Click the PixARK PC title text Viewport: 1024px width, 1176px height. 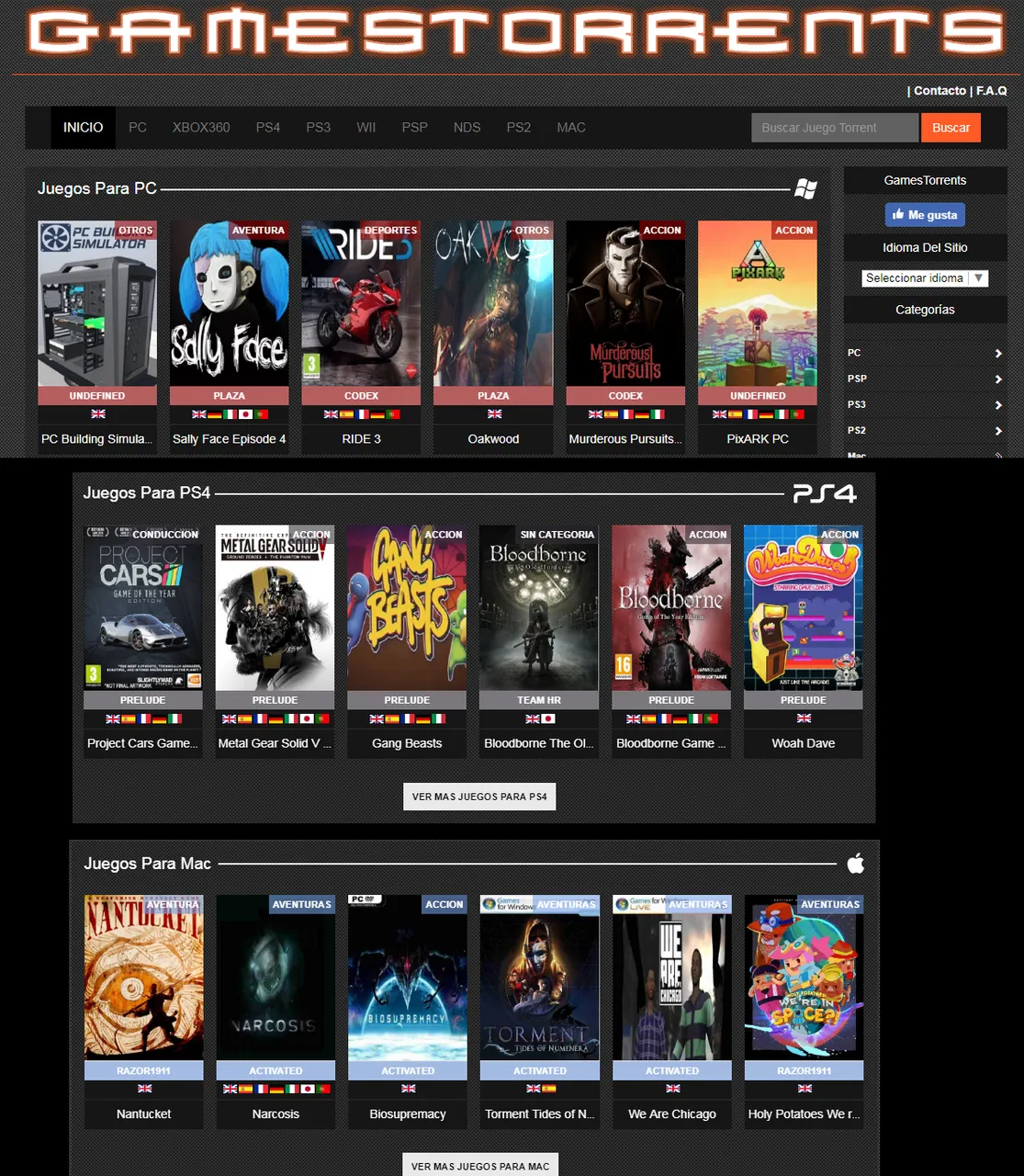(758, 439)
